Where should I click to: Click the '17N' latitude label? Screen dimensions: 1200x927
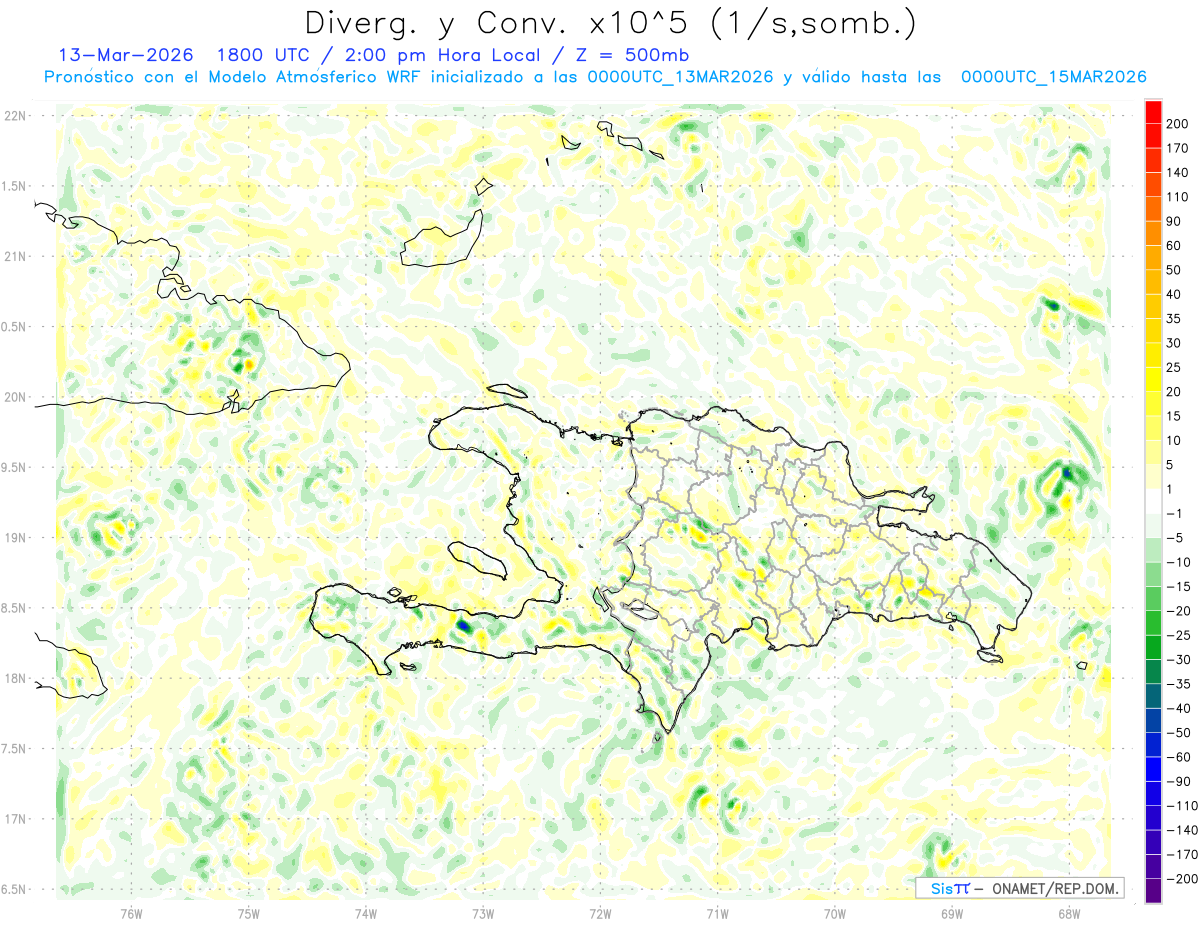15,819
